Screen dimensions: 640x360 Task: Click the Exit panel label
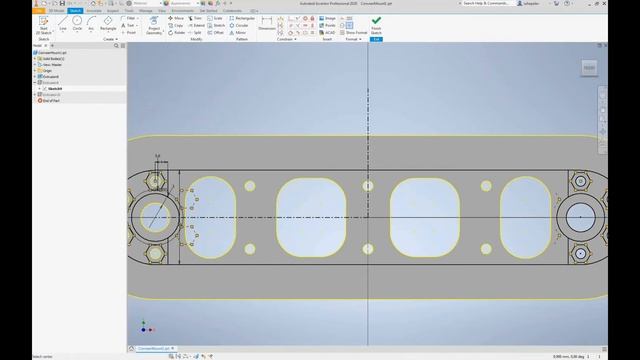coord(376,39)
